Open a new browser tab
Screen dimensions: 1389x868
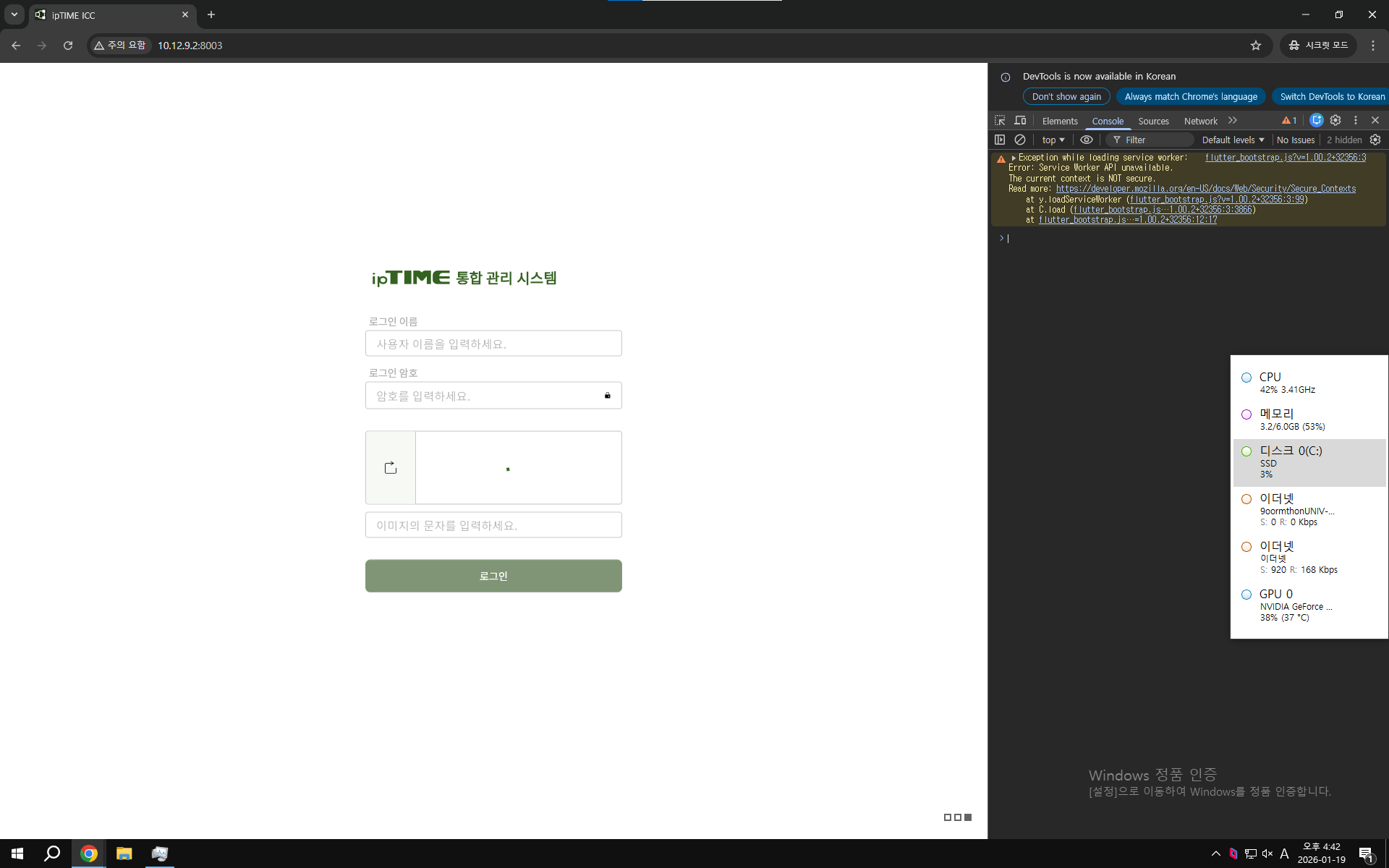211,14
